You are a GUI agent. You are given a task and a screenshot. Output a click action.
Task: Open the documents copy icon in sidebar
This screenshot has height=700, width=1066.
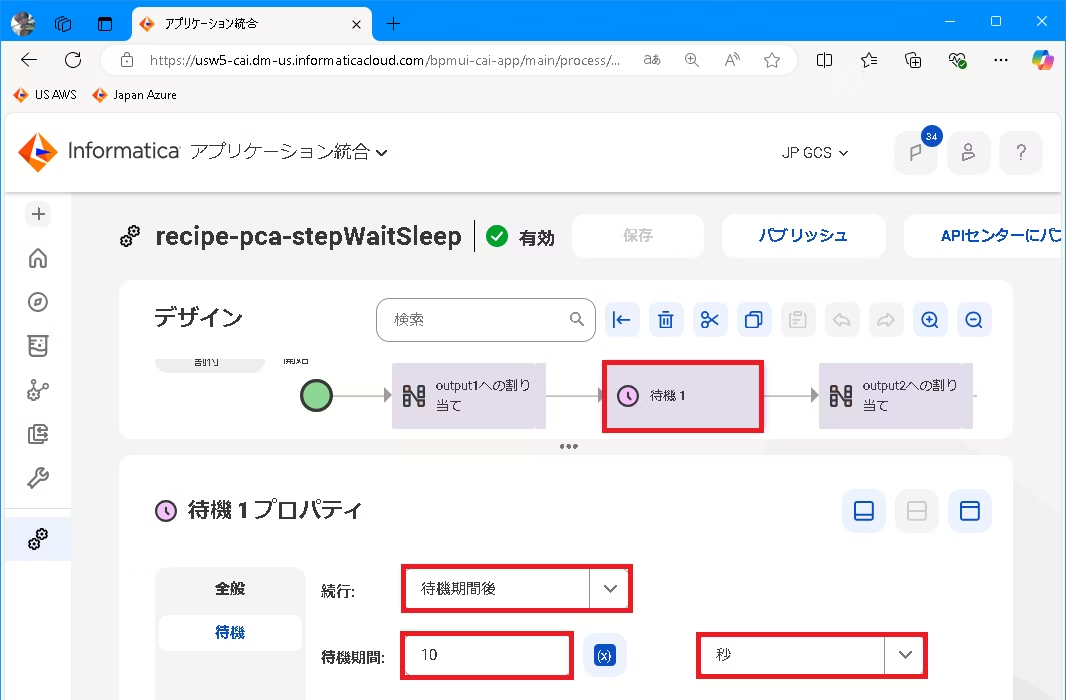[x=38, y=434]
